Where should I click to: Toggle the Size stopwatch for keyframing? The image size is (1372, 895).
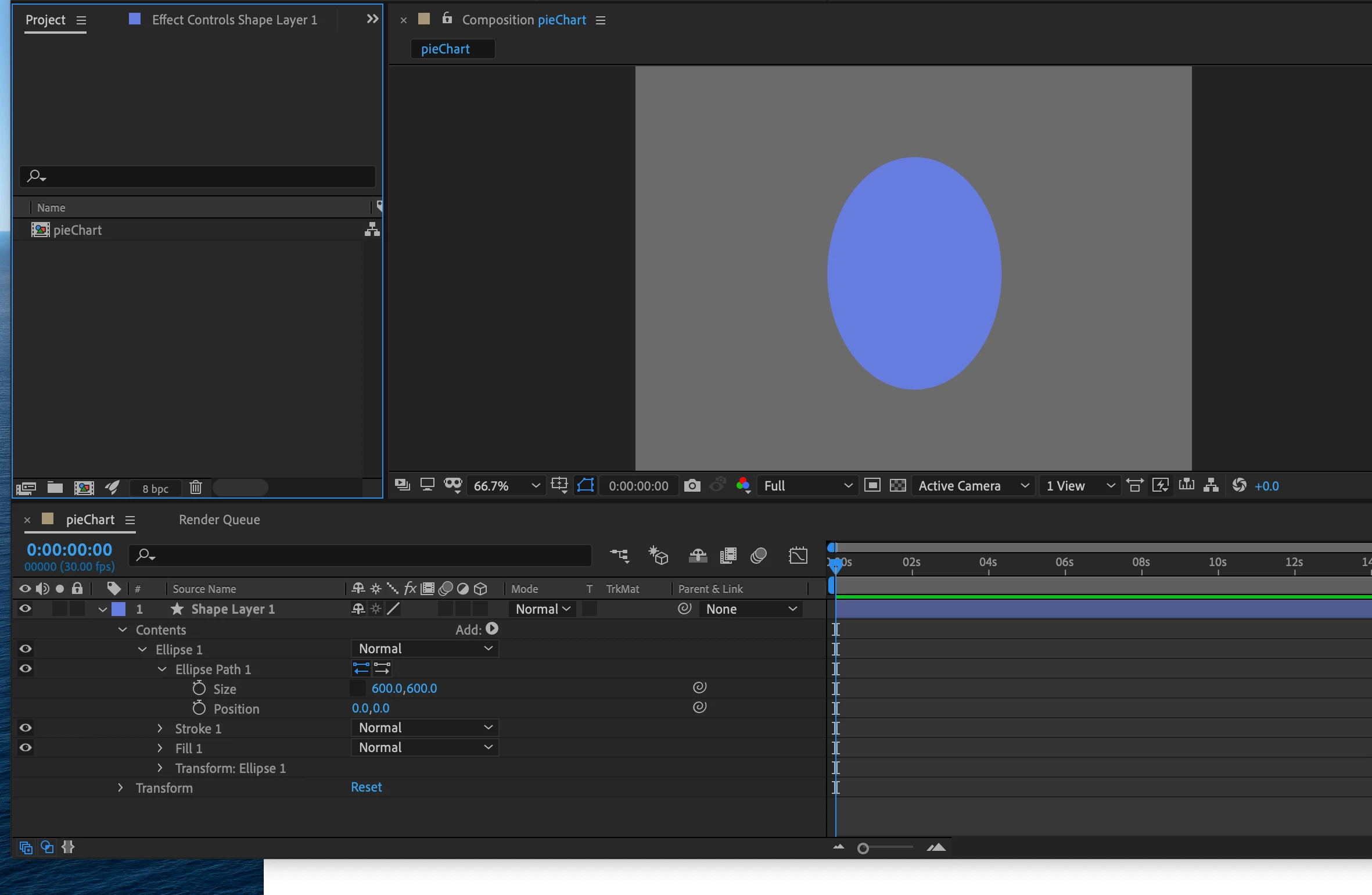tap(199, 688)
